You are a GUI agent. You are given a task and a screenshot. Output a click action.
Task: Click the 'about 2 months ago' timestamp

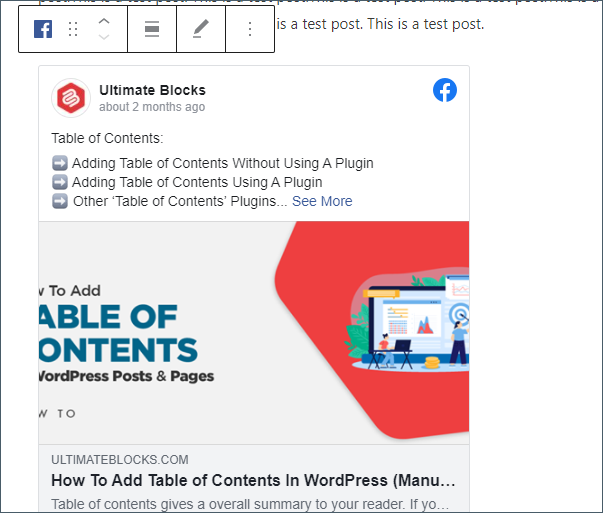tap(152, 107)
